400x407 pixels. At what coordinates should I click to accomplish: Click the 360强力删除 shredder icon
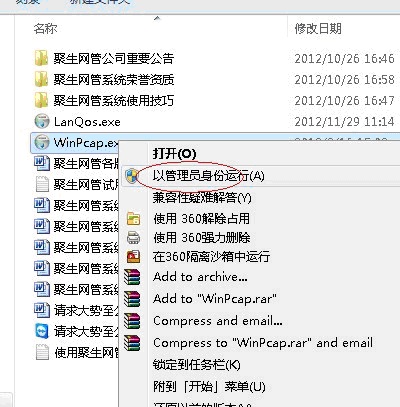133,238
